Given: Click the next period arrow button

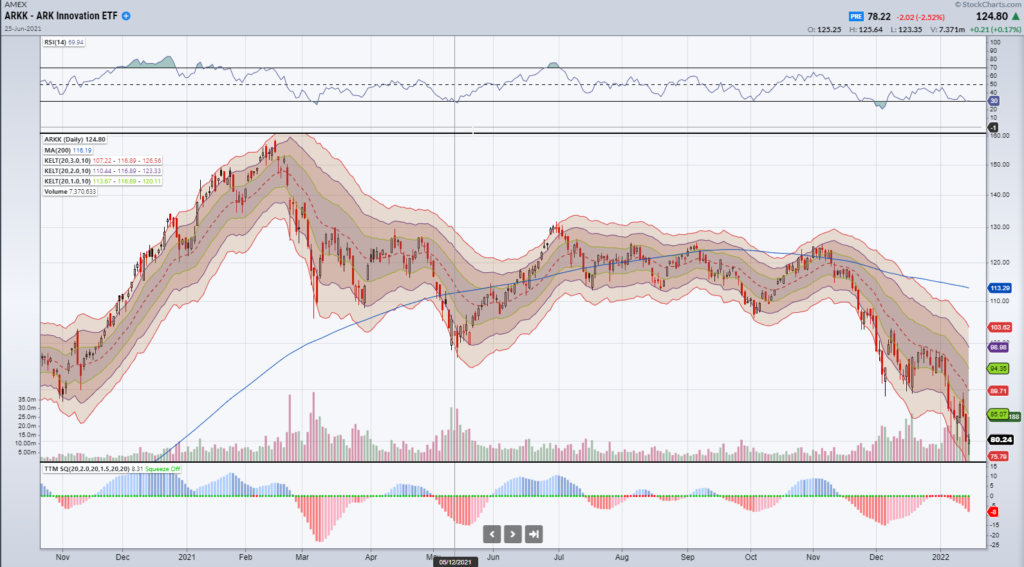Looking at the screenshot, I should tap(513, 534).
